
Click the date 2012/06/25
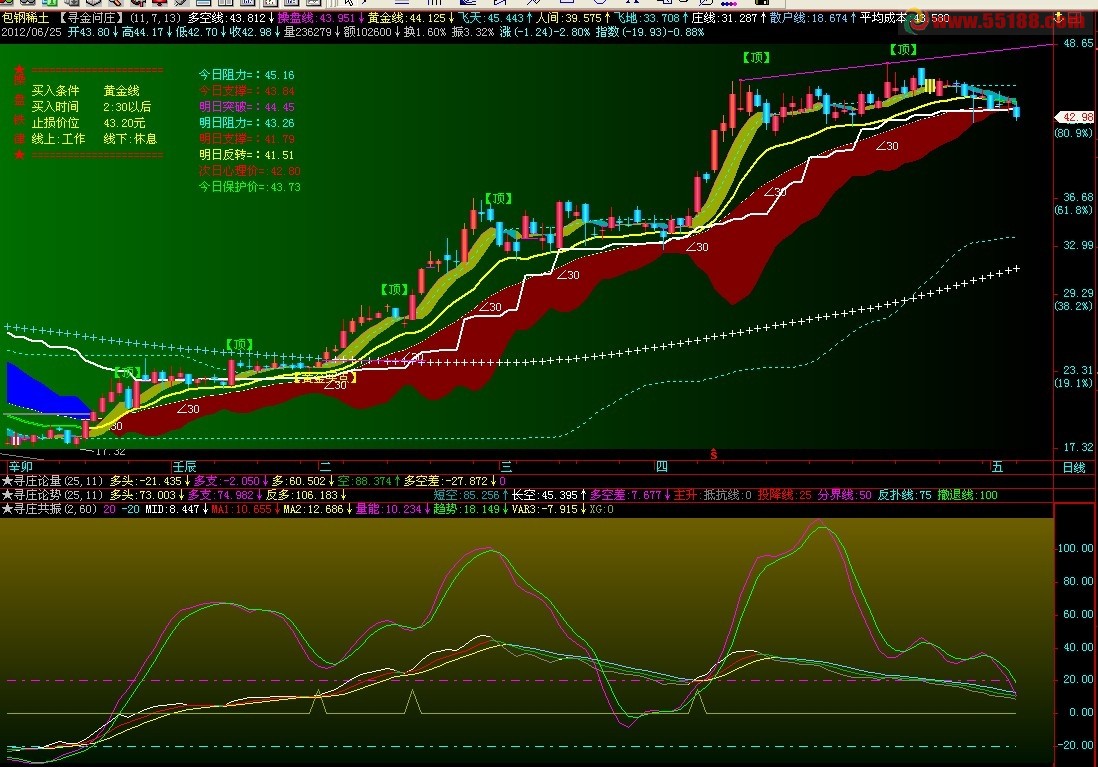(x=31, y=32)
